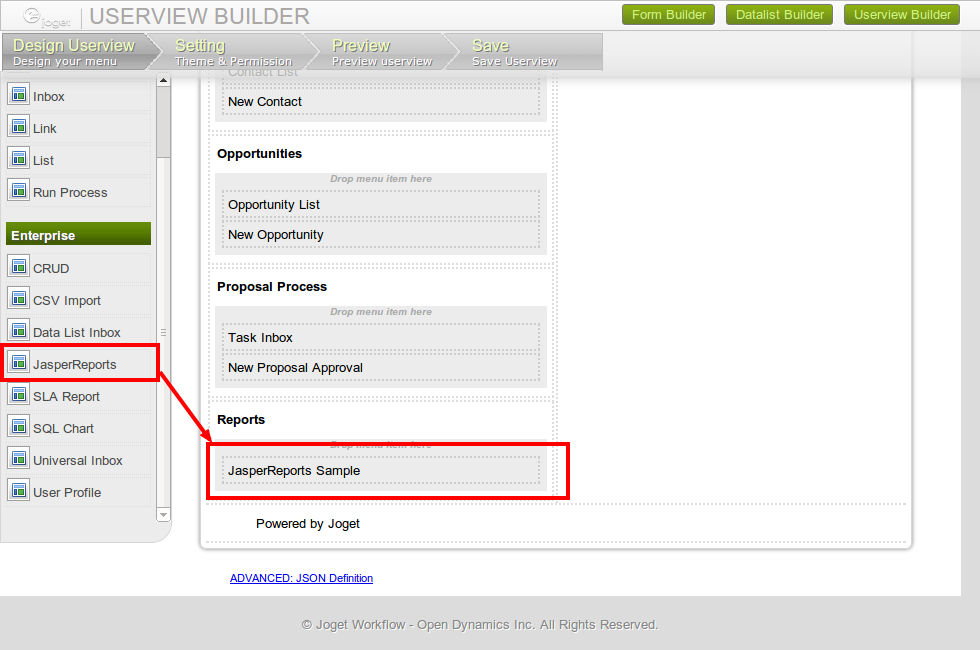Open the ADVANCED: JSON Definition link
This screenshot has width=980, height=650.
pos(301,578)
